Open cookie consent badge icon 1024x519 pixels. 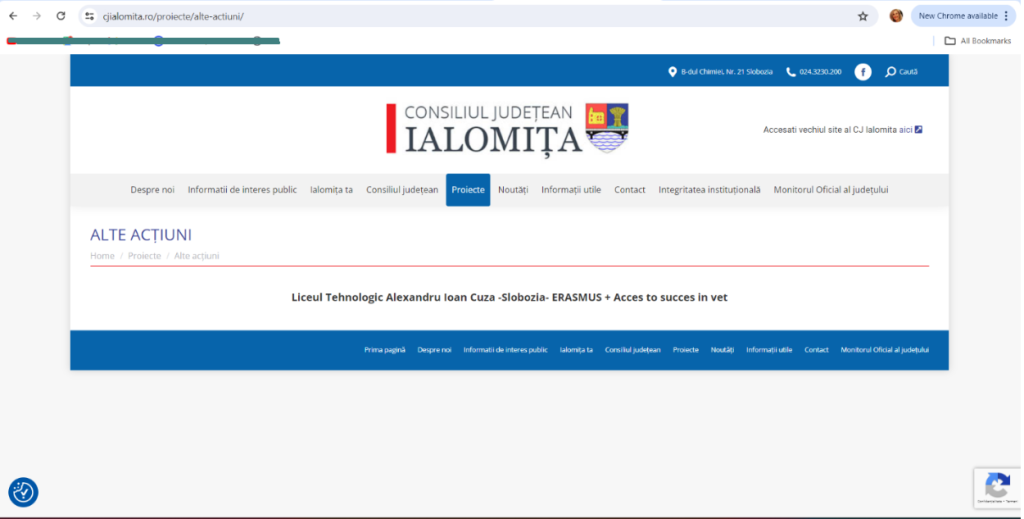click(23, 492)
